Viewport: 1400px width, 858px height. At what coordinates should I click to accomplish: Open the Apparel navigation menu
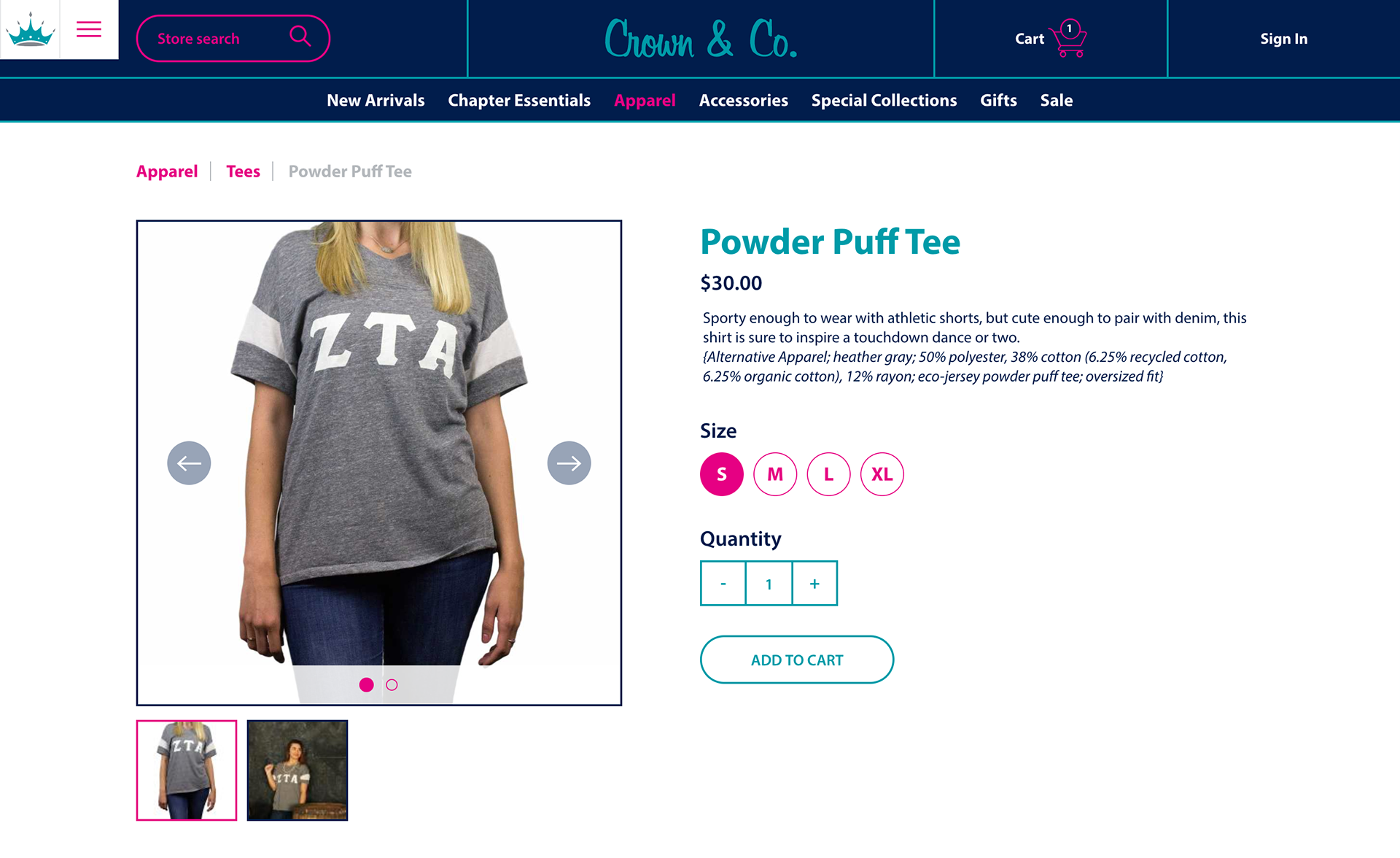click(645, 101)
